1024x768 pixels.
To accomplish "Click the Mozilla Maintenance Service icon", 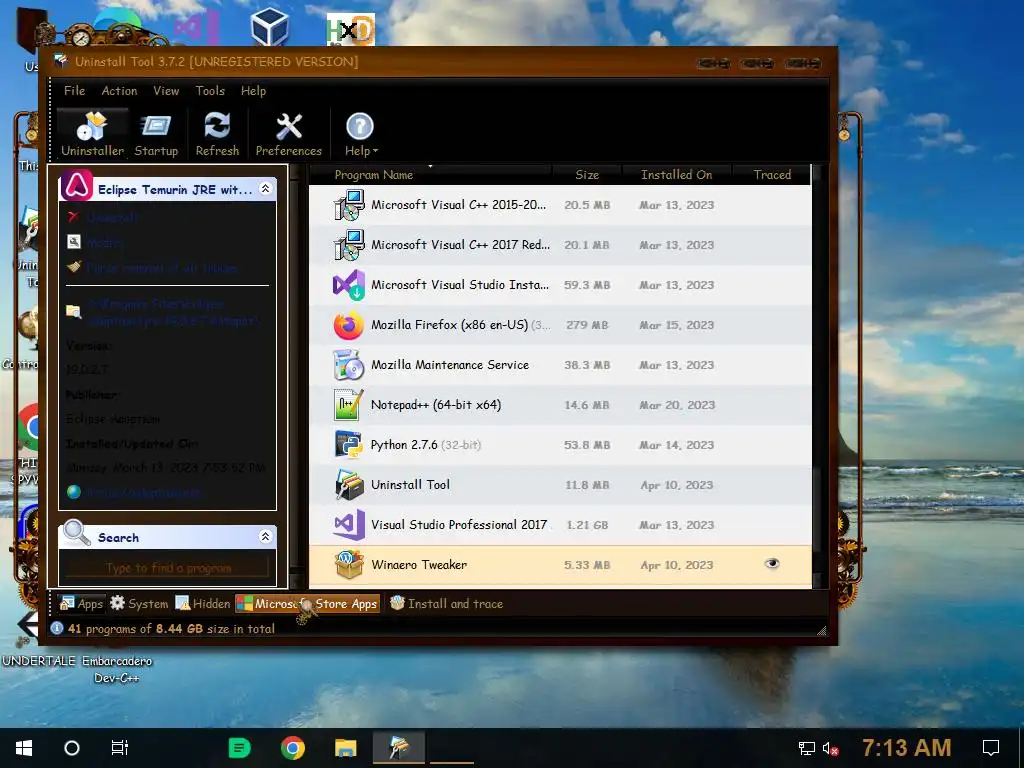I will point(349,365).
